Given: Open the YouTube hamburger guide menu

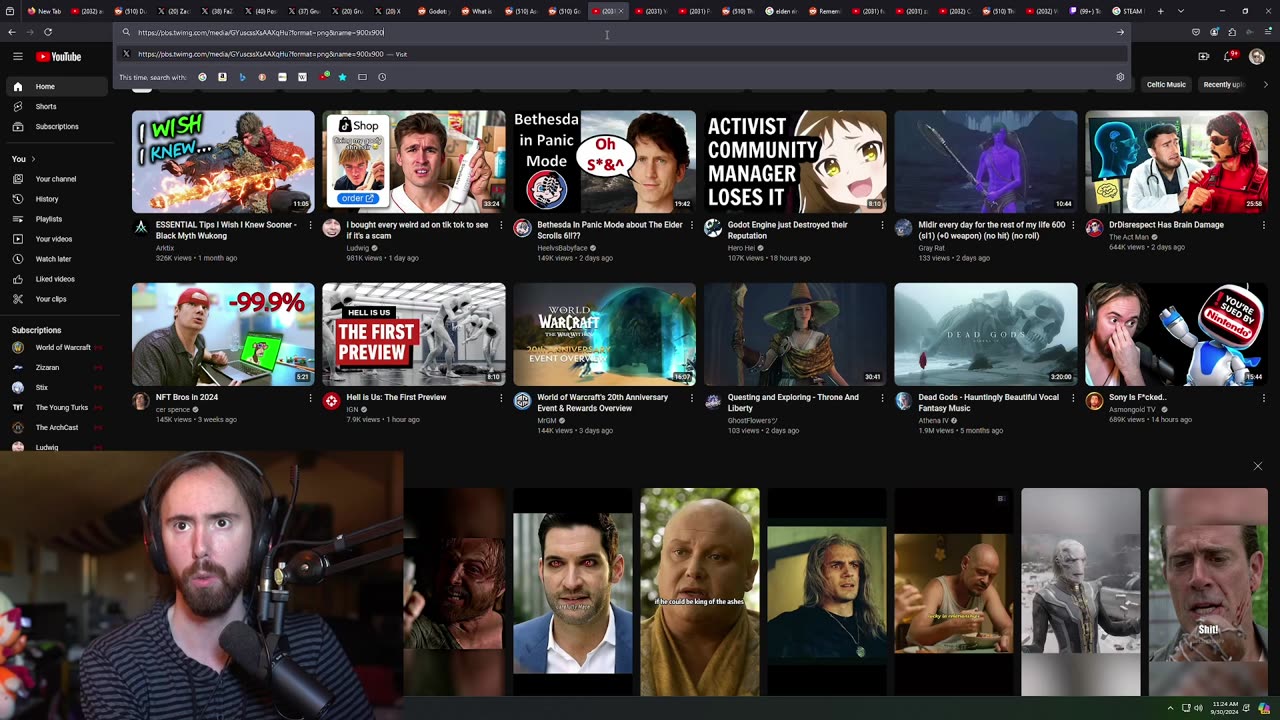Looking at the screenshot, I should point(17,57).
